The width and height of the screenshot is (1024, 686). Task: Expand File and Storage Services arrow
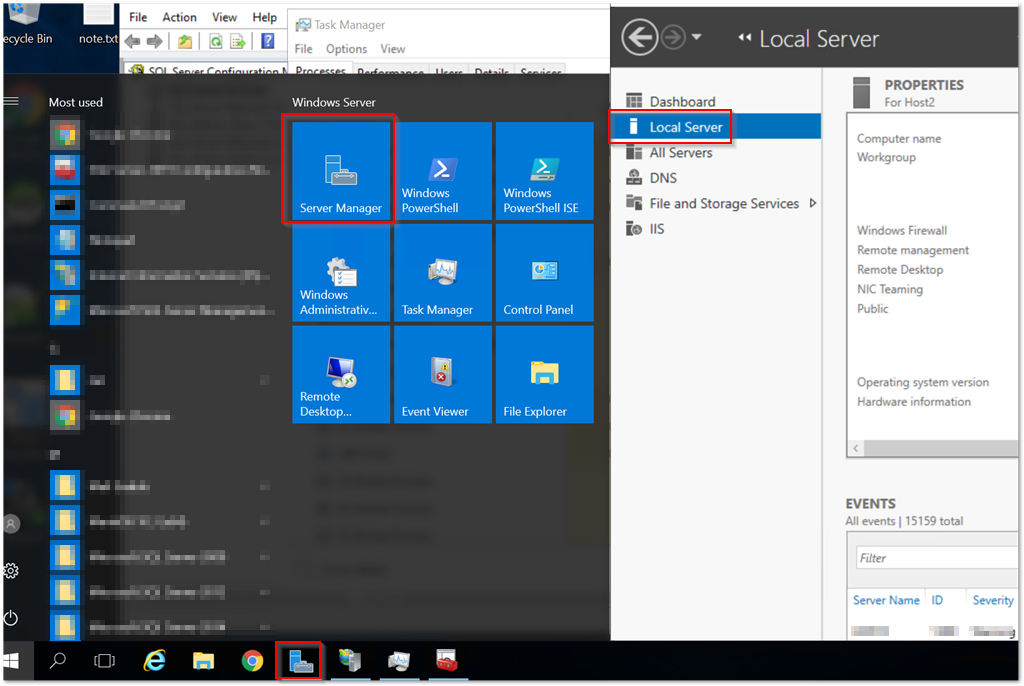tap(813, 203)
